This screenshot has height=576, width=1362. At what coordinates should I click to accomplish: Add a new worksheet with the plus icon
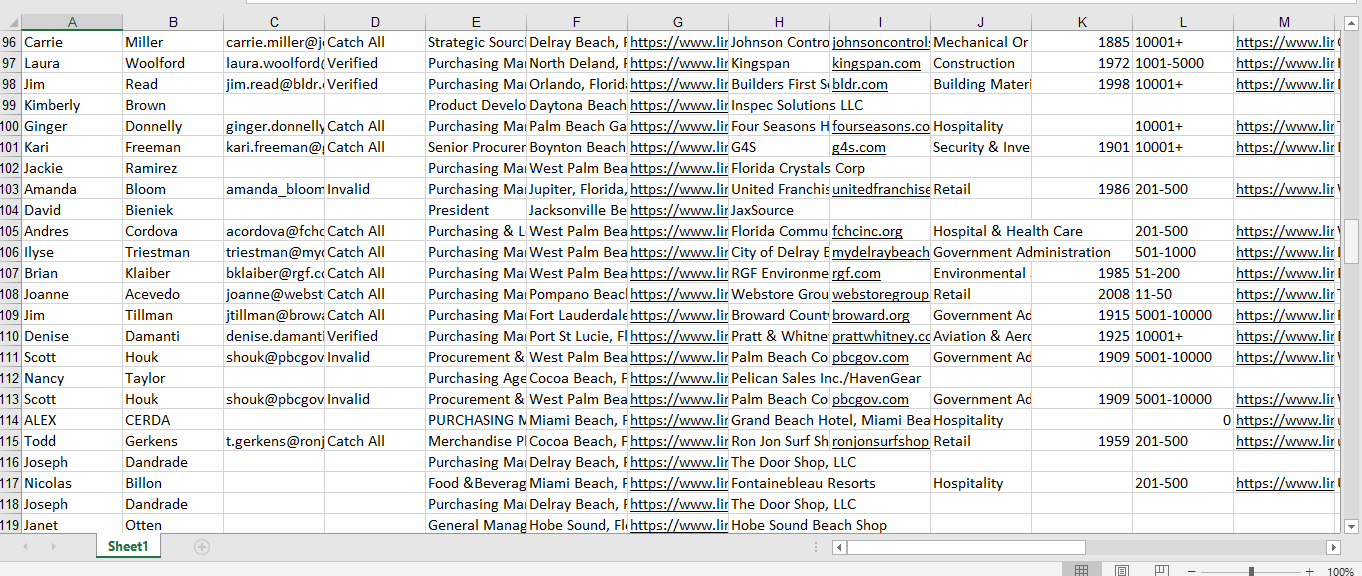click(x=202, y=547)
